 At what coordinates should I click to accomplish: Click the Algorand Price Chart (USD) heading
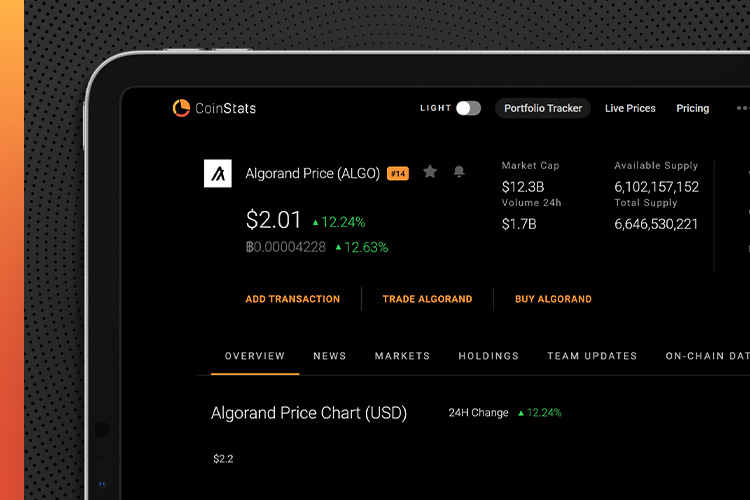[x=309, y=413]
